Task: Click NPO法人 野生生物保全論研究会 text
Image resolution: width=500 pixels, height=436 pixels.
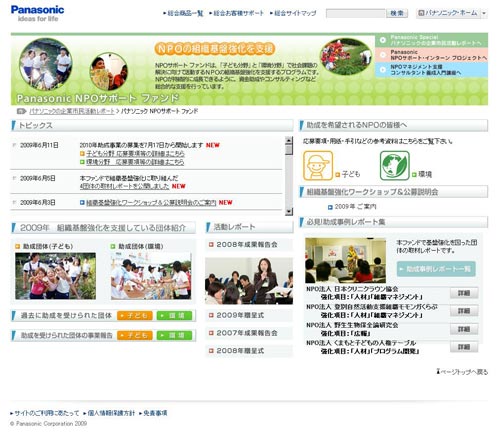Action: click(352, 325)
